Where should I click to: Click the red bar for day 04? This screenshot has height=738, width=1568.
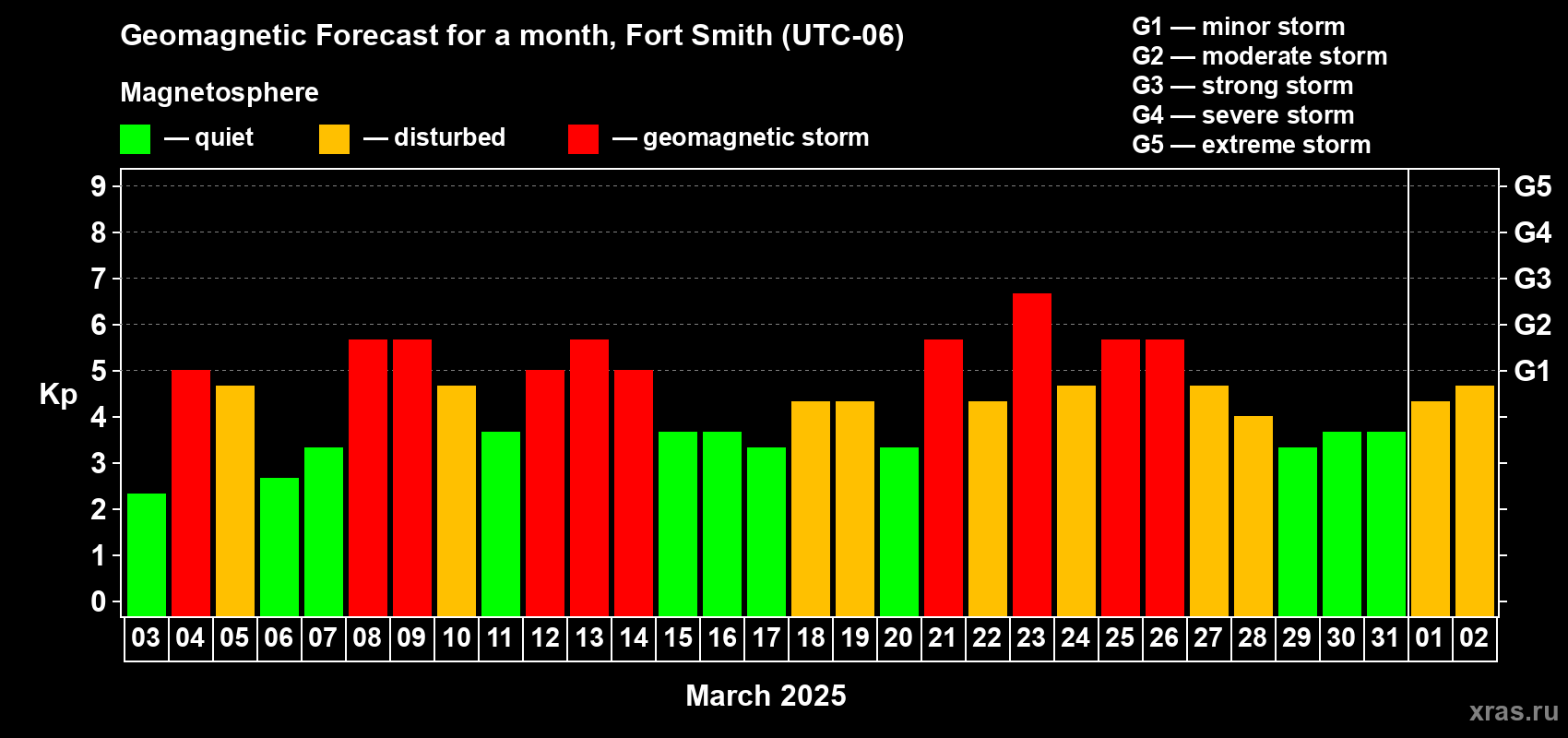coord(191,493)
